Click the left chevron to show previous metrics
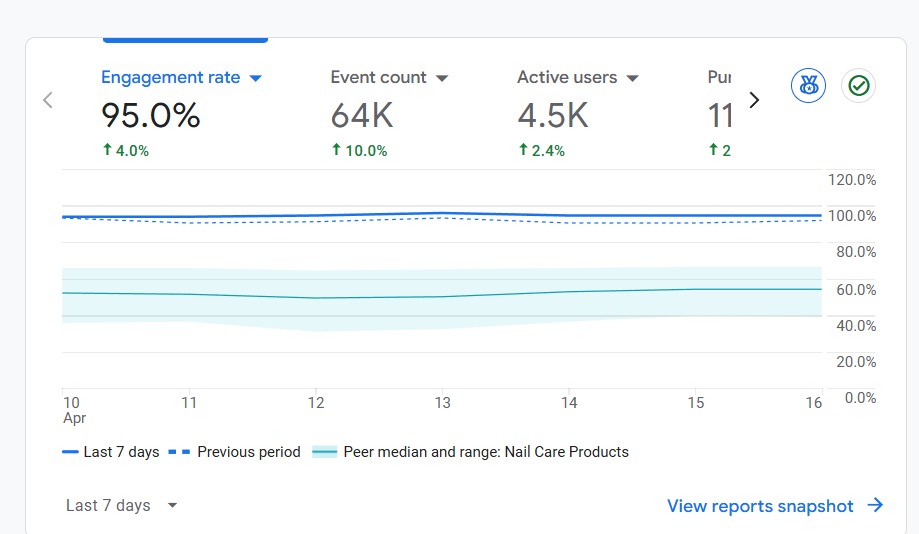Viewport: 919px width, 534px height. pyautogui.click(x=47, y=100)
